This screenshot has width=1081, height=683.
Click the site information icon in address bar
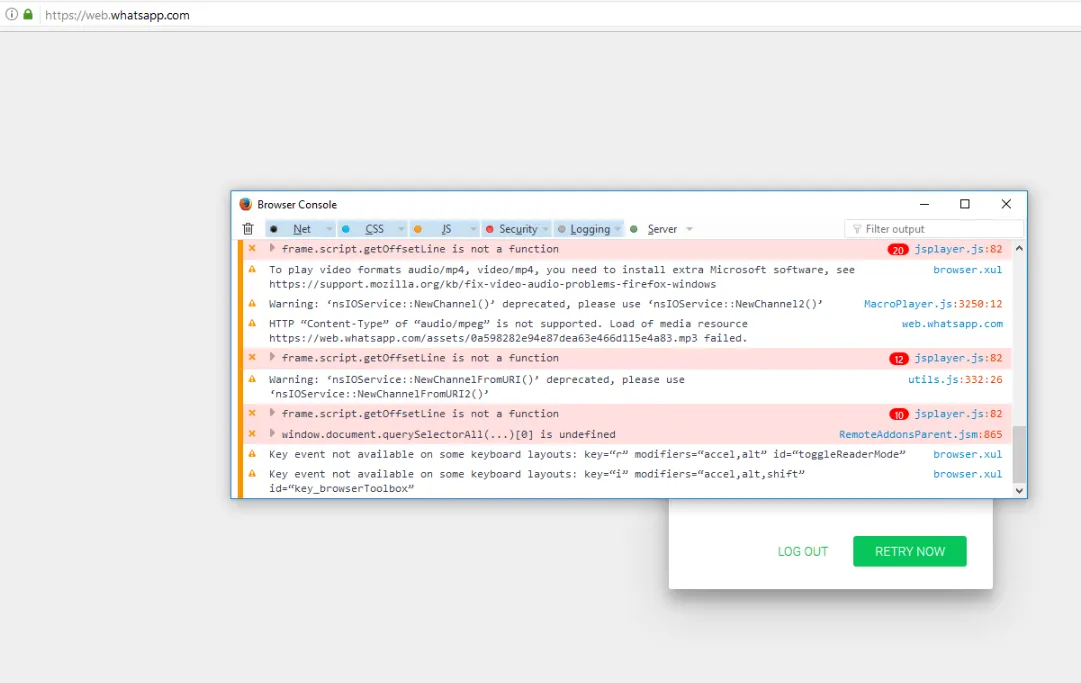(12, 14)
